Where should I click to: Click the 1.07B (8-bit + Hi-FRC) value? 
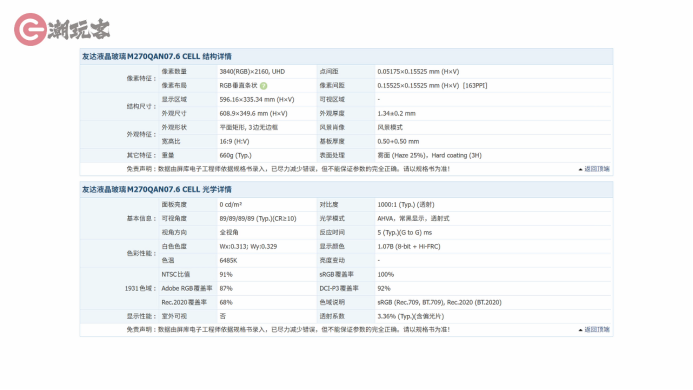point(409,247)
